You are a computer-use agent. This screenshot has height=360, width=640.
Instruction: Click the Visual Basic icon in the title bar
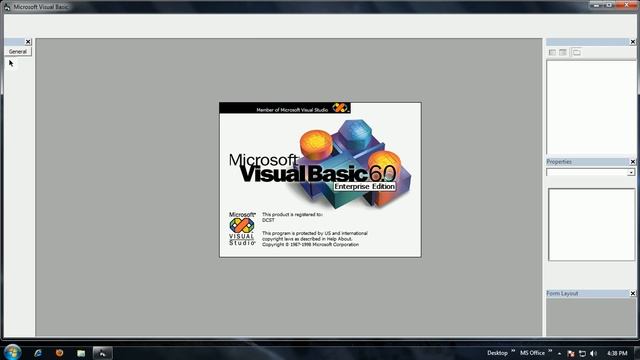coord(7,7)
